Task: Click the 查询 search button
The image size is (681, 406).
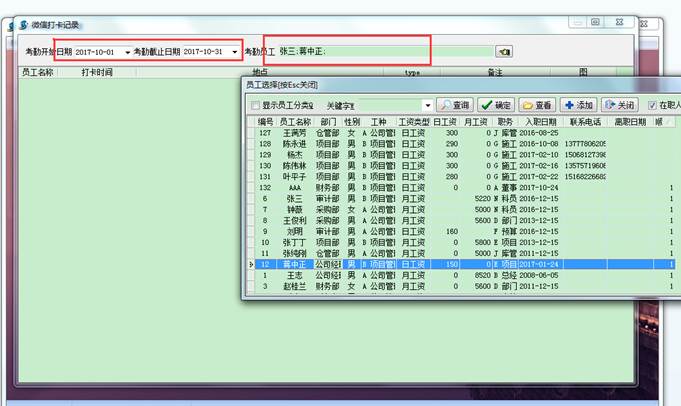Action: [x=456, y=105]
